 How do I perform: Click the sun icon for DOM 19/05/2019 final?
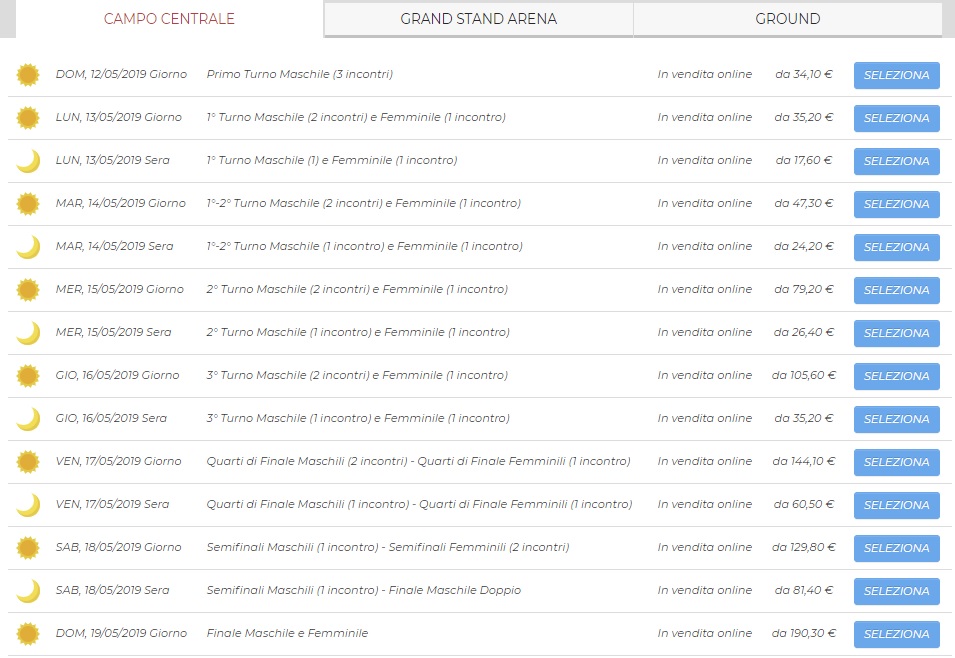coord(28,634)
